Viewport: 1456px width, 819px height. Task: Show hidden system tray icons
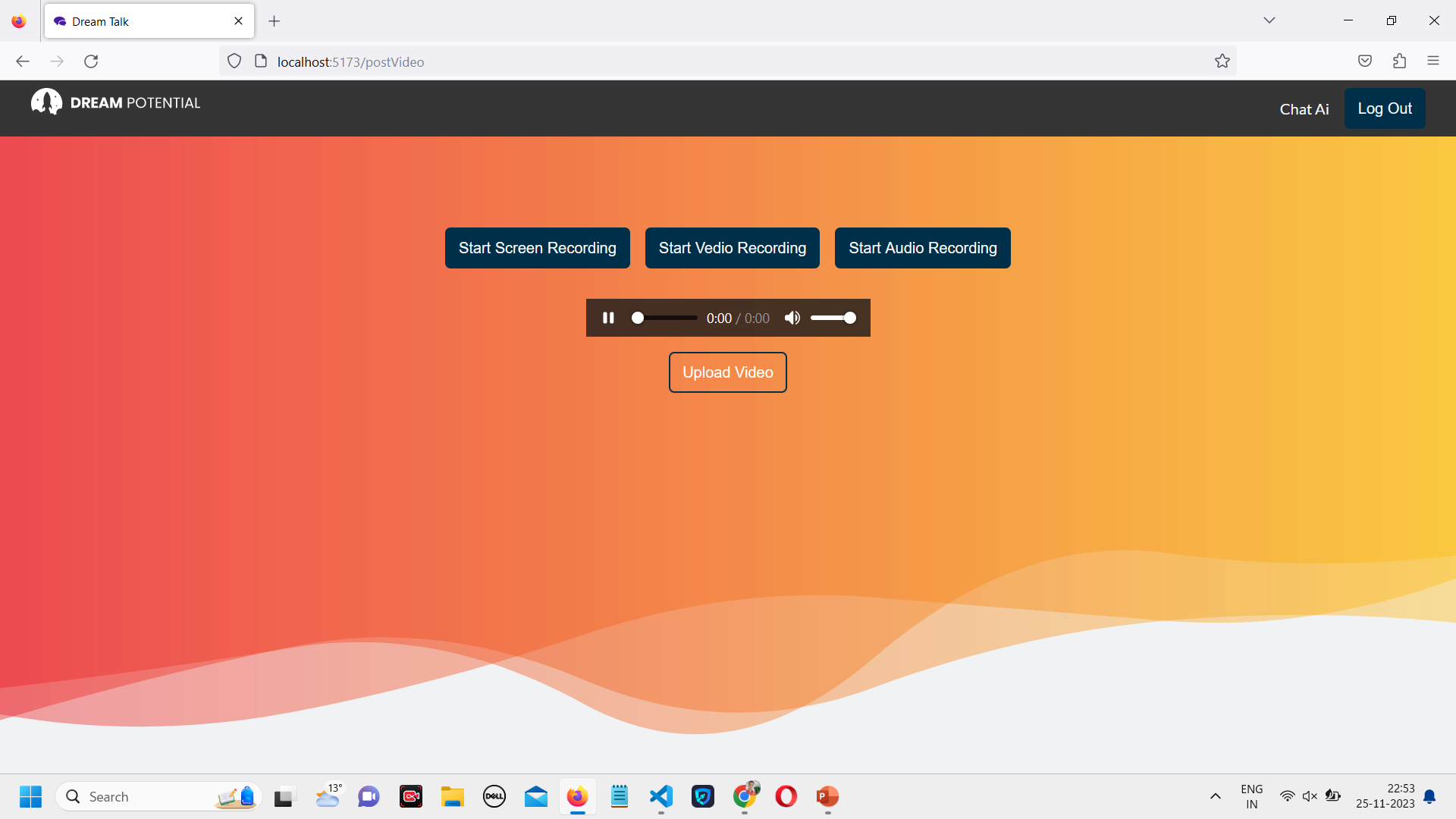(x=1215, y=796)
